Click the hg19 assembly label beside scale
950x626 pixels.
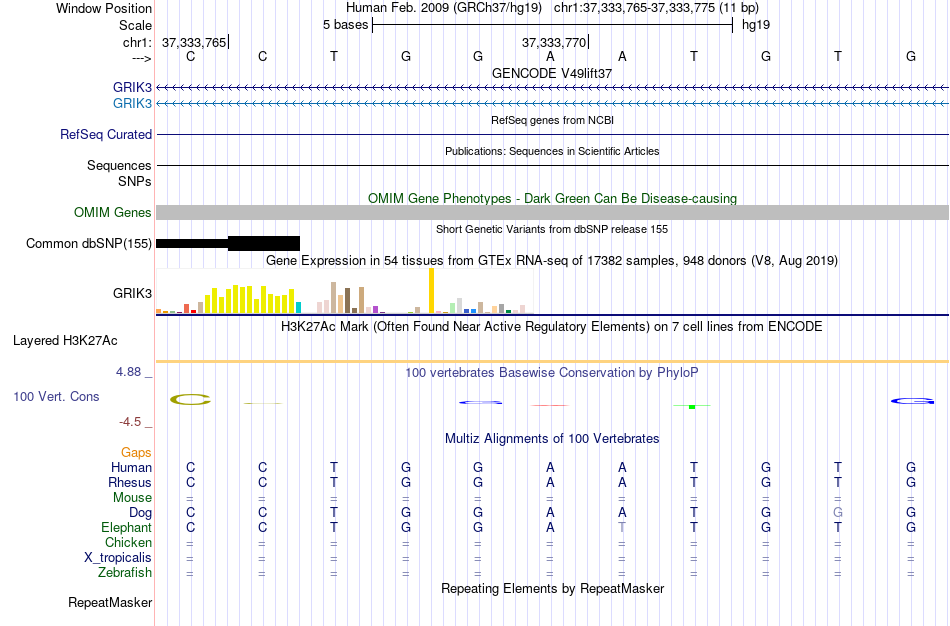(756, 25)
